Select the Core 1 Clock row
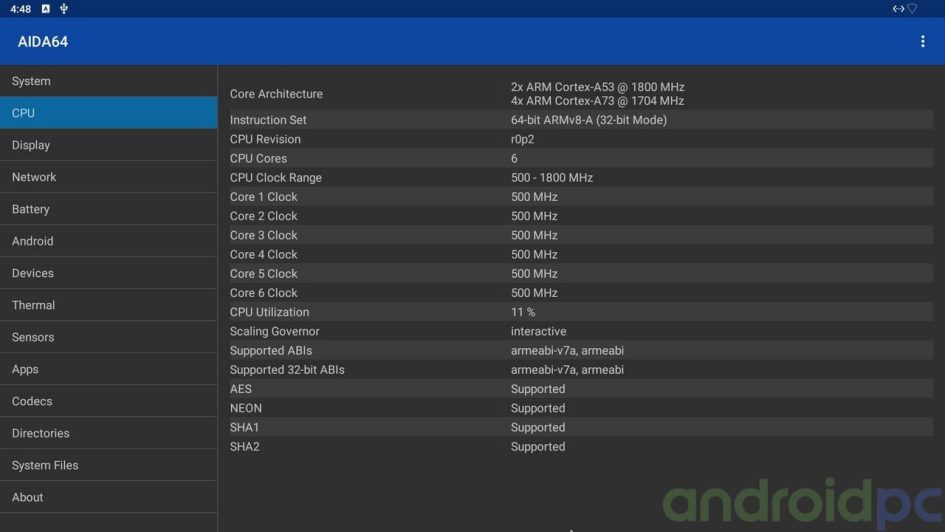The height and width of the screenshot is (532, 945). [x=581, y=197]
